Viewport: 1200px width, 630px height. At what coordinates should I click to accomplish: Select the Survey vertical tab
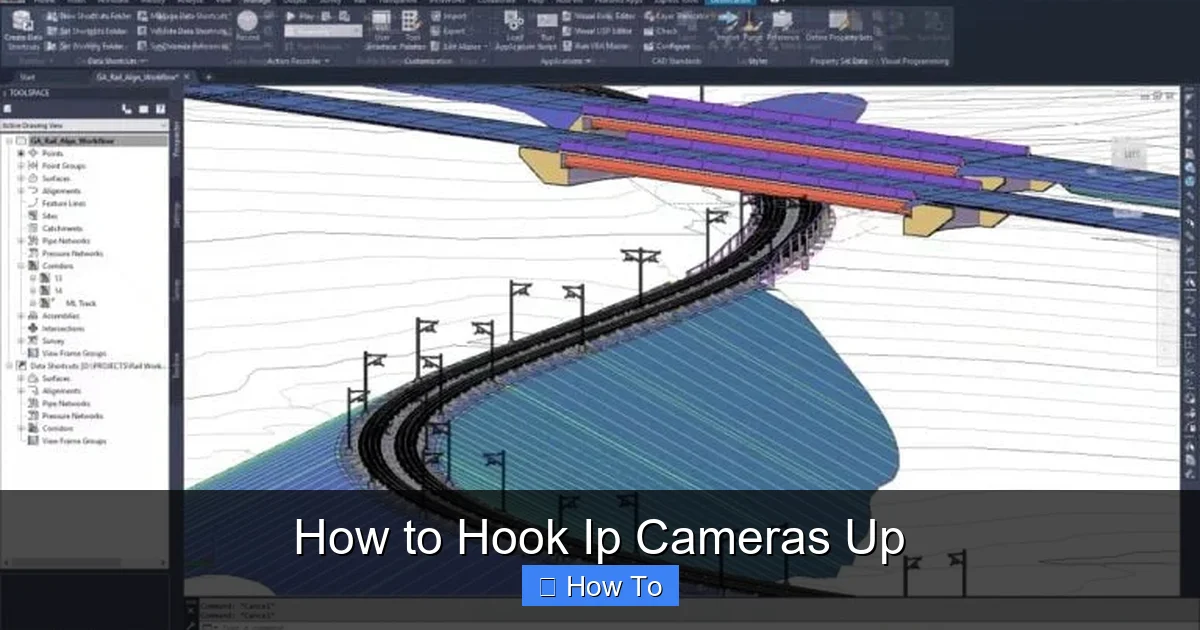pyautogui.click(x=176, y=288)
